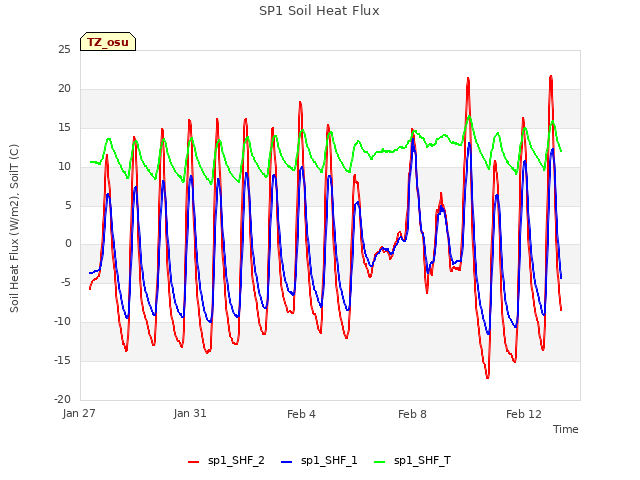The height and width of the screenshot is (480, 640).
Task: Click the Feb 12 x-axis label
Action: [x=524, y=414]
